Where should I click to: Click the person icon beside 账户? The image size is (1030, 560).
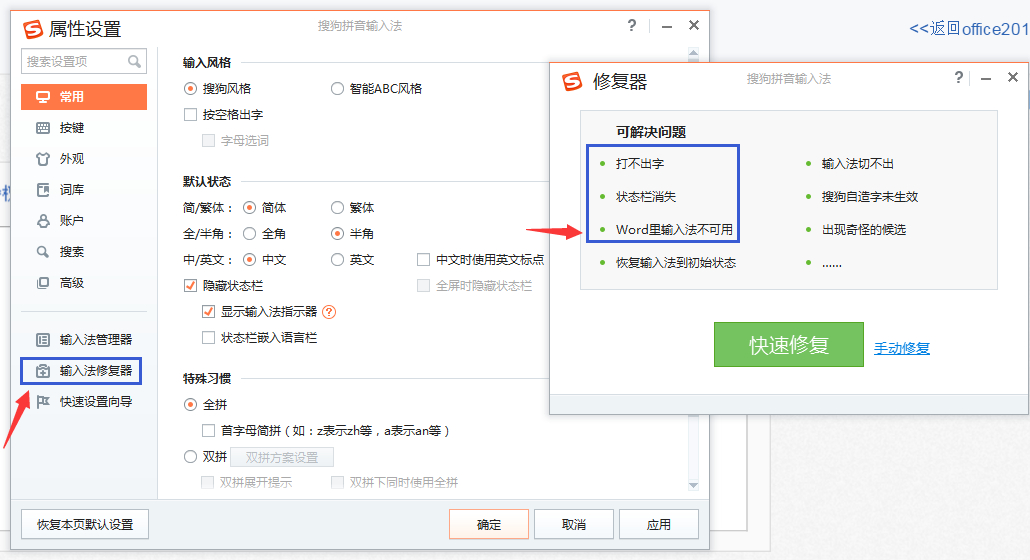(43, 221)
